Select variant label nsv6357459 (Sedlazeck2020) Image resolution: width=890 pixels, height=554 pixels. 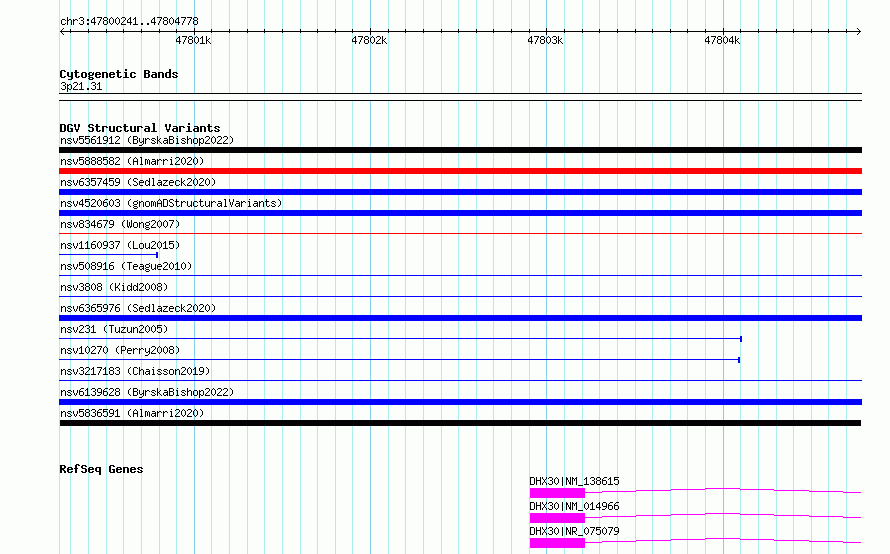(x=138, y=182)
